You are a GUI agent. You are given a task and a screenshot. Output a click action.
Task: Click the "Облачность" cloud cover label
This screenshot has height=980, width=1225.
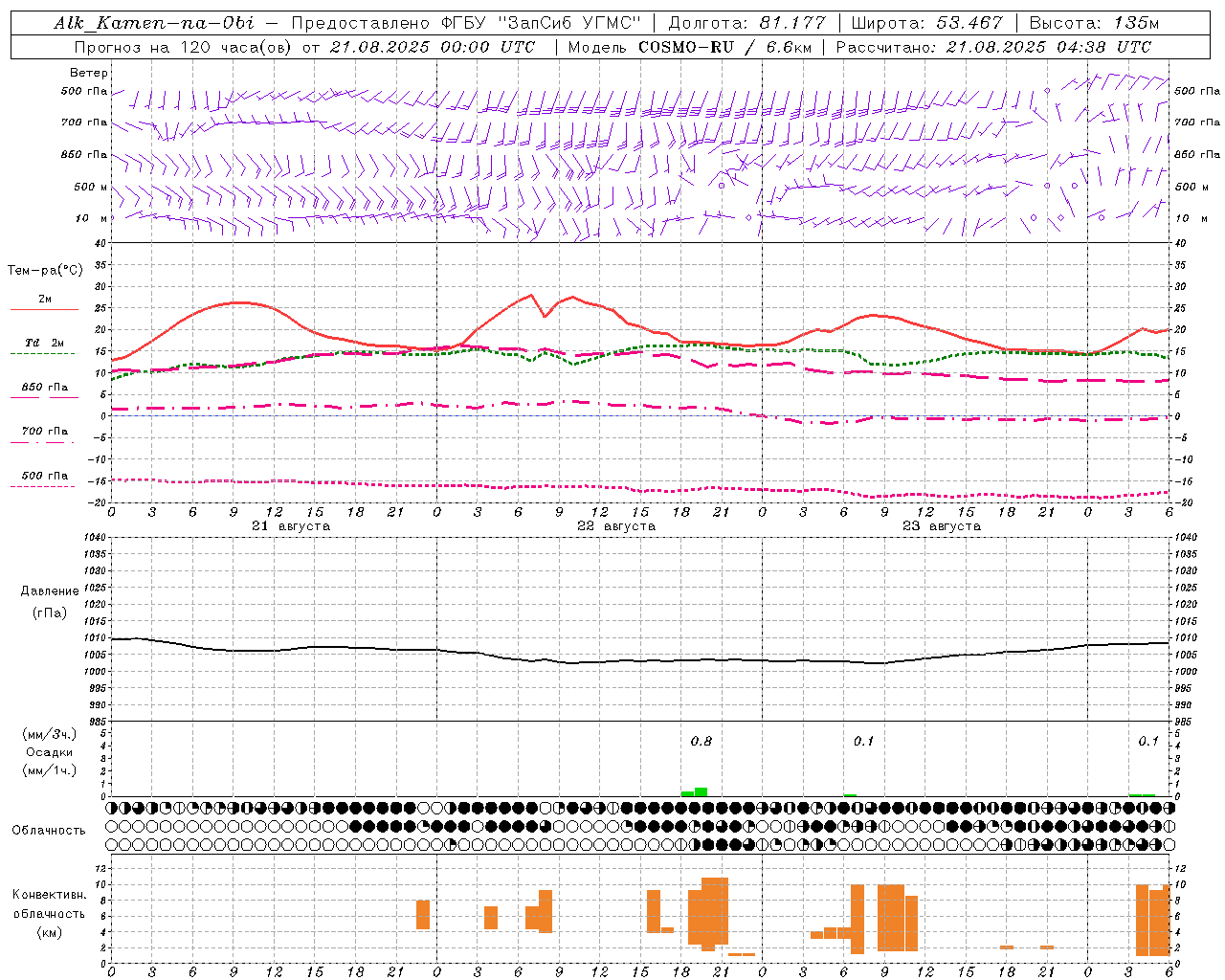coord(49,831)
